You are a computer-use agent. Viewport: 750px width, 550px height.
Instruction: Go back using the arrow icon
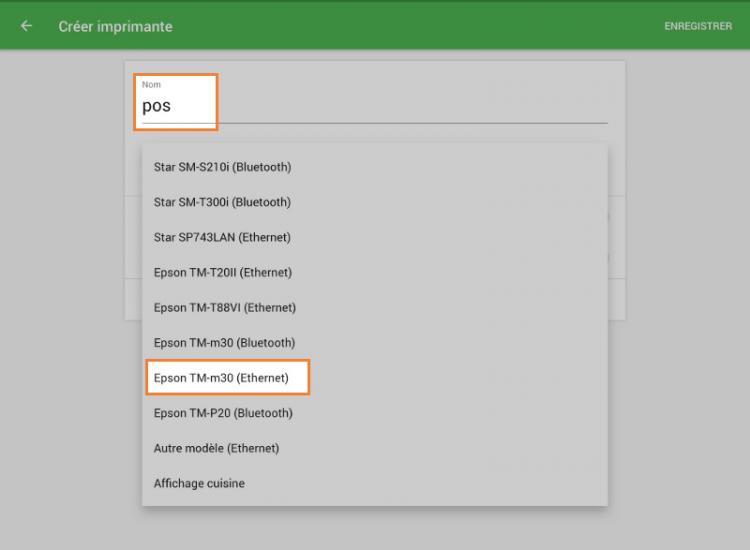[26, 26]
